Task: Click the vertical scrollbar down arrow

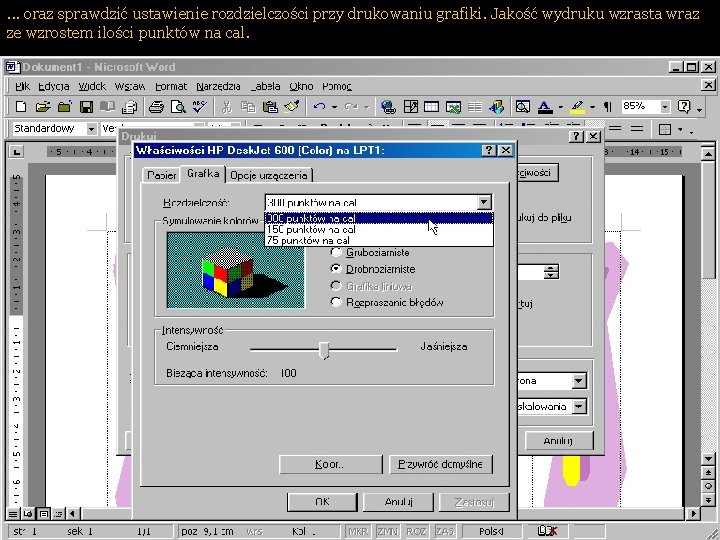Action: coord(708,459)
